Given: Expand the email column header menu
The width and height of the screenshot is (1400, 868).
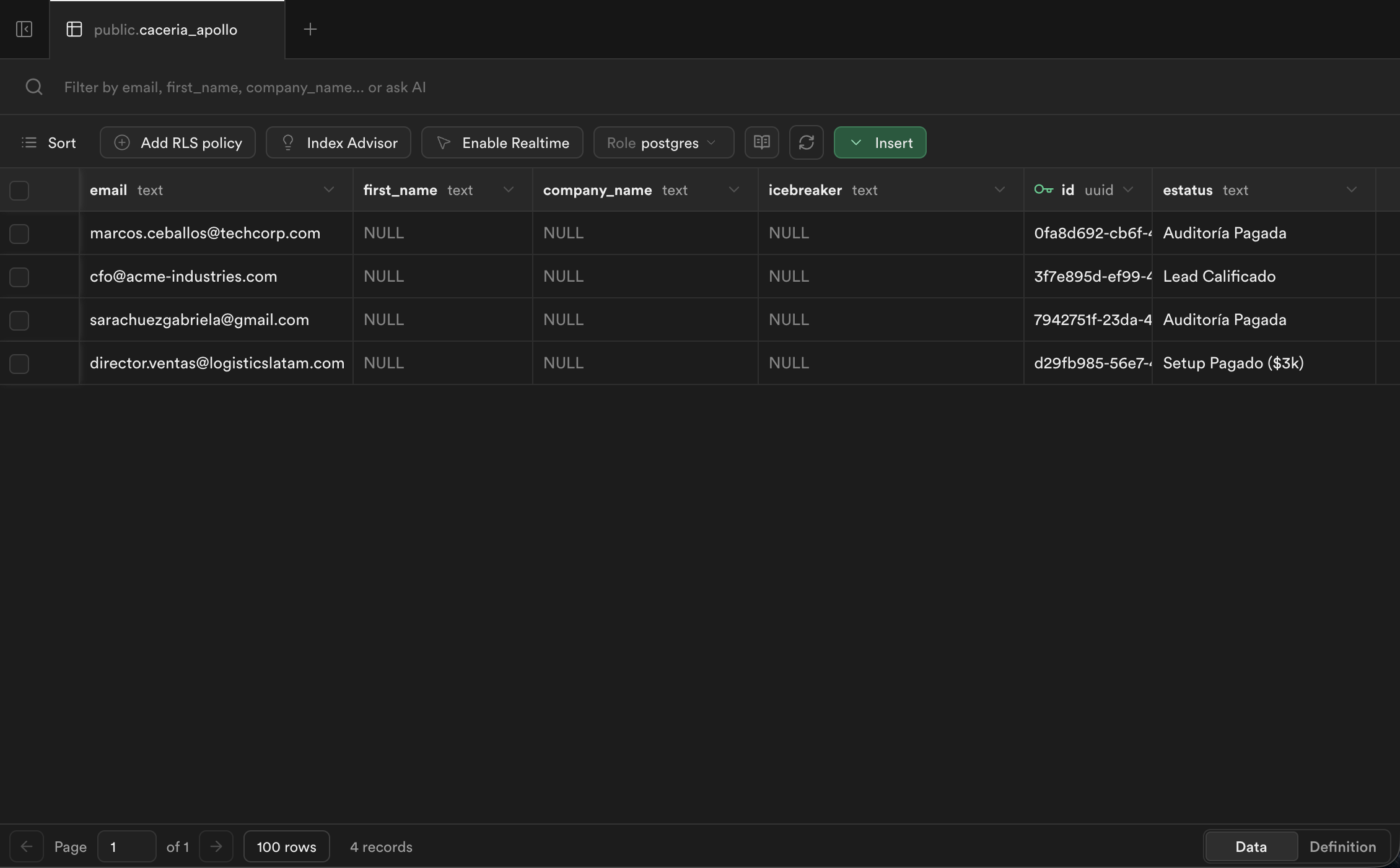Looking at the screenshot, I should pyautogui.click(x=329, y=190).
